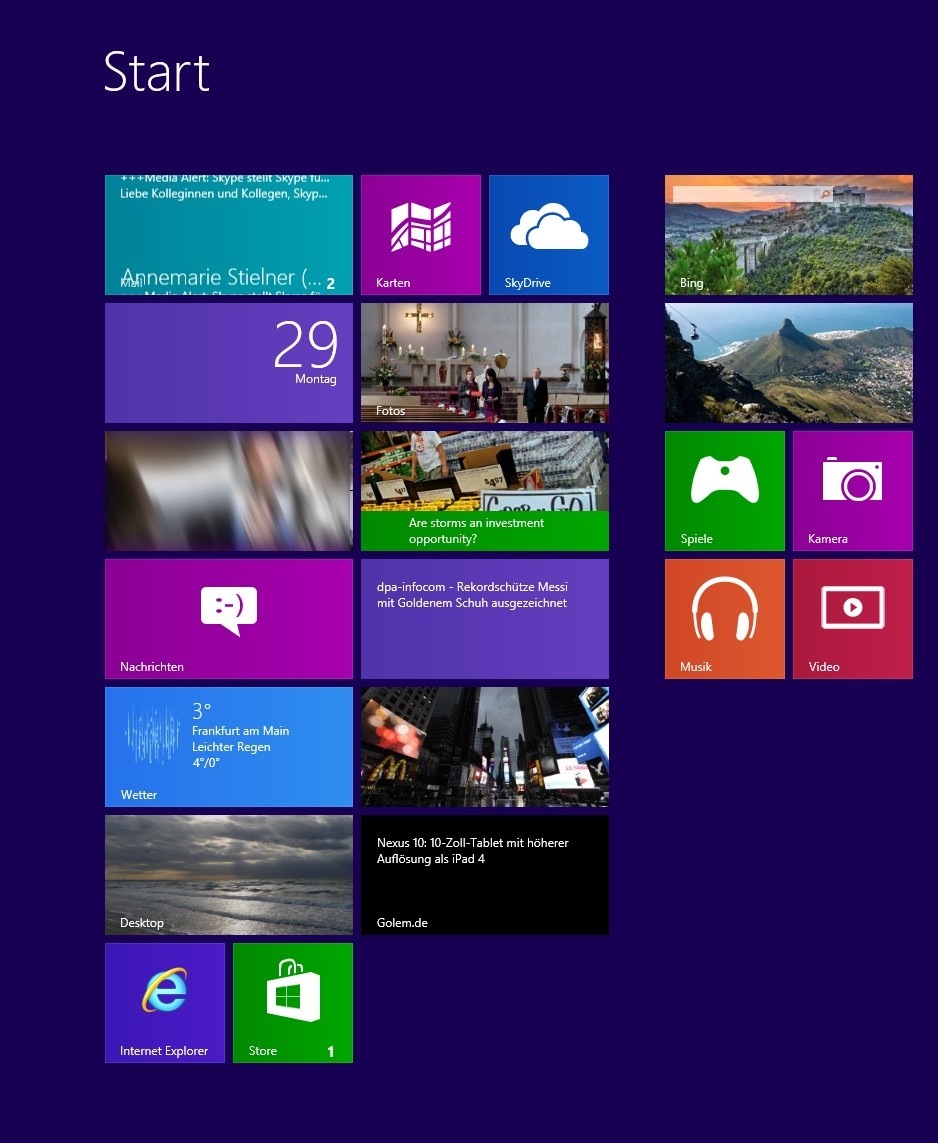Image resolution: width=938 pixels, height=1143 pixels.
Task: Open the Times Square city photo tile
Action: point(485,746)
